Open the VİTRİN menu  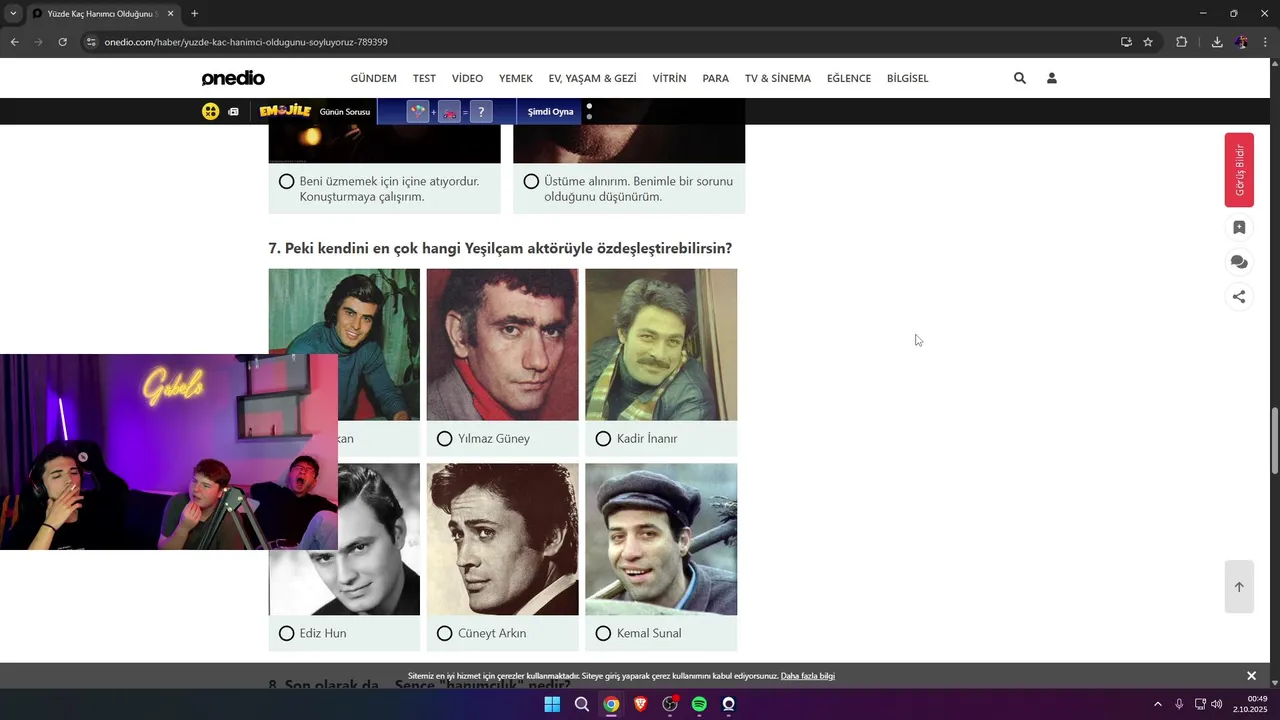(669, 78)
